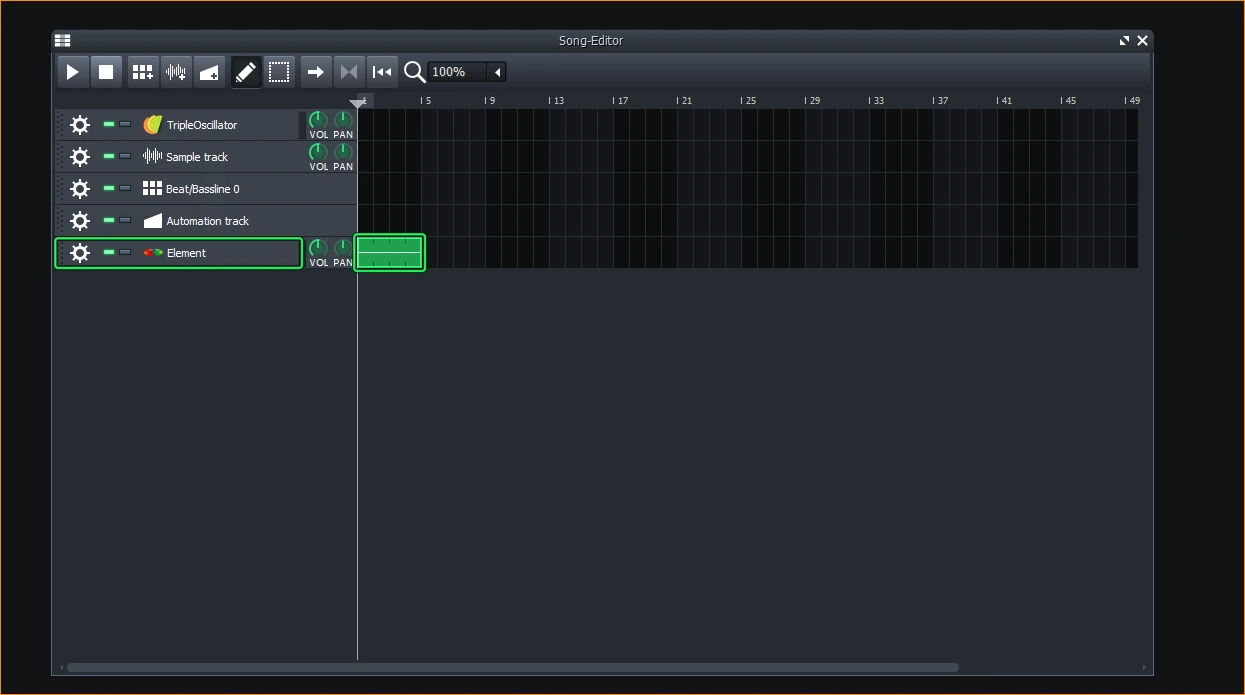
Task: Jump to bar 49 on the timeline
Action: pyautogui.click(x=1133, y=100)
